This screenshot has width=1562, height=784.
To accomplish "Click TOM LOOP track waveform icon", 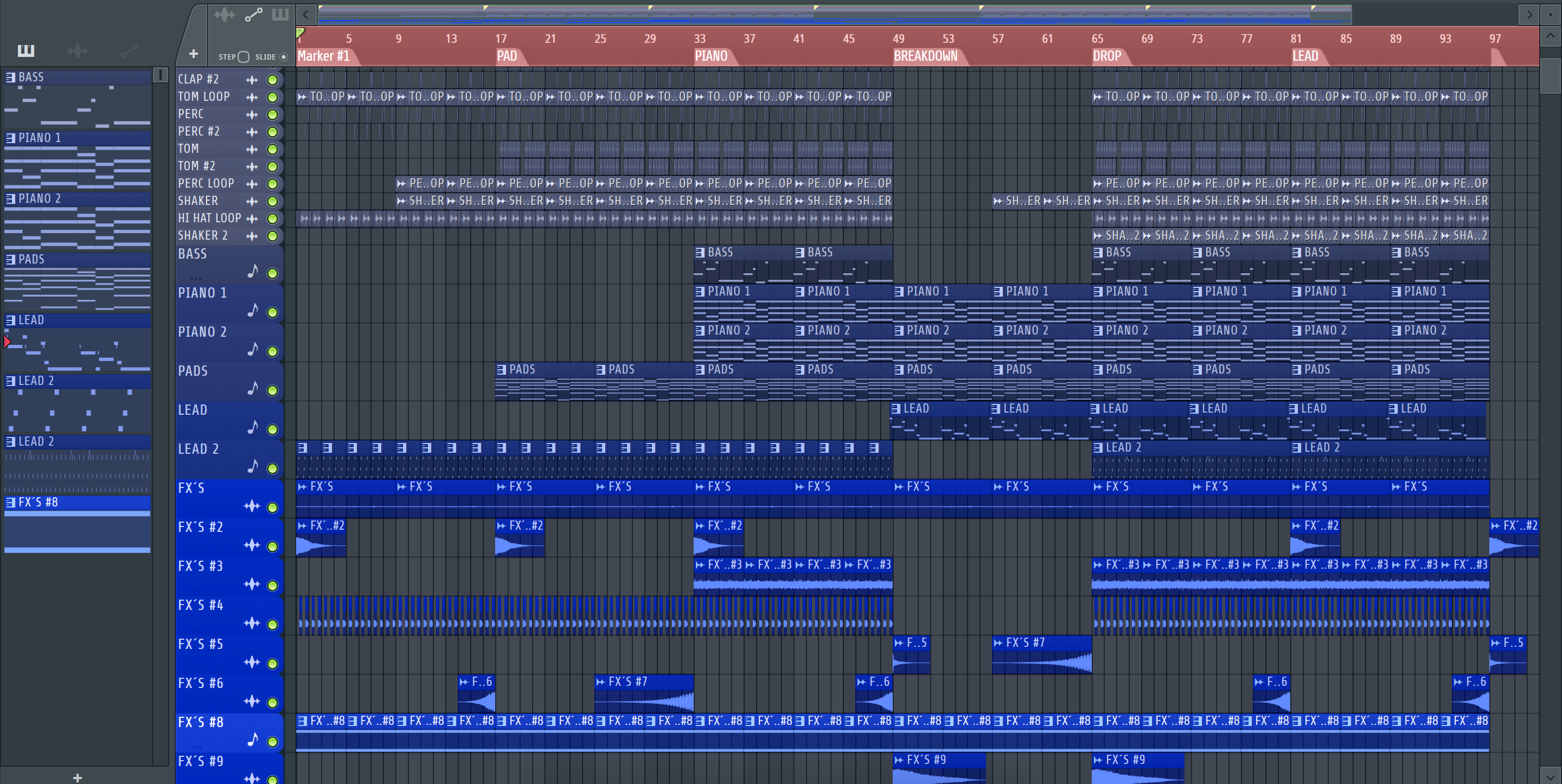I will tap(252, 97).
